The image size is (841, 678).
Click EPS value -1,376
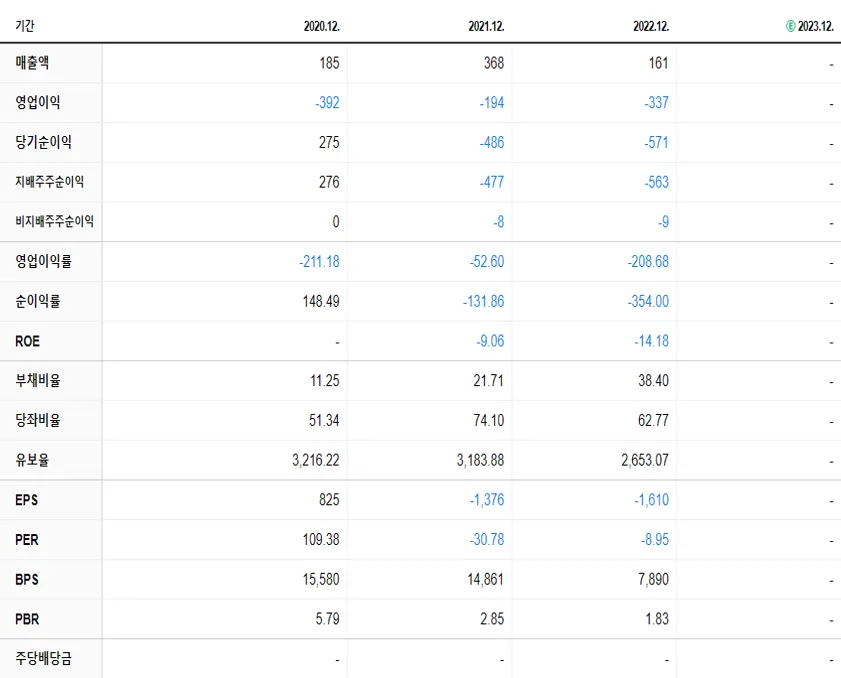[487, 499]
